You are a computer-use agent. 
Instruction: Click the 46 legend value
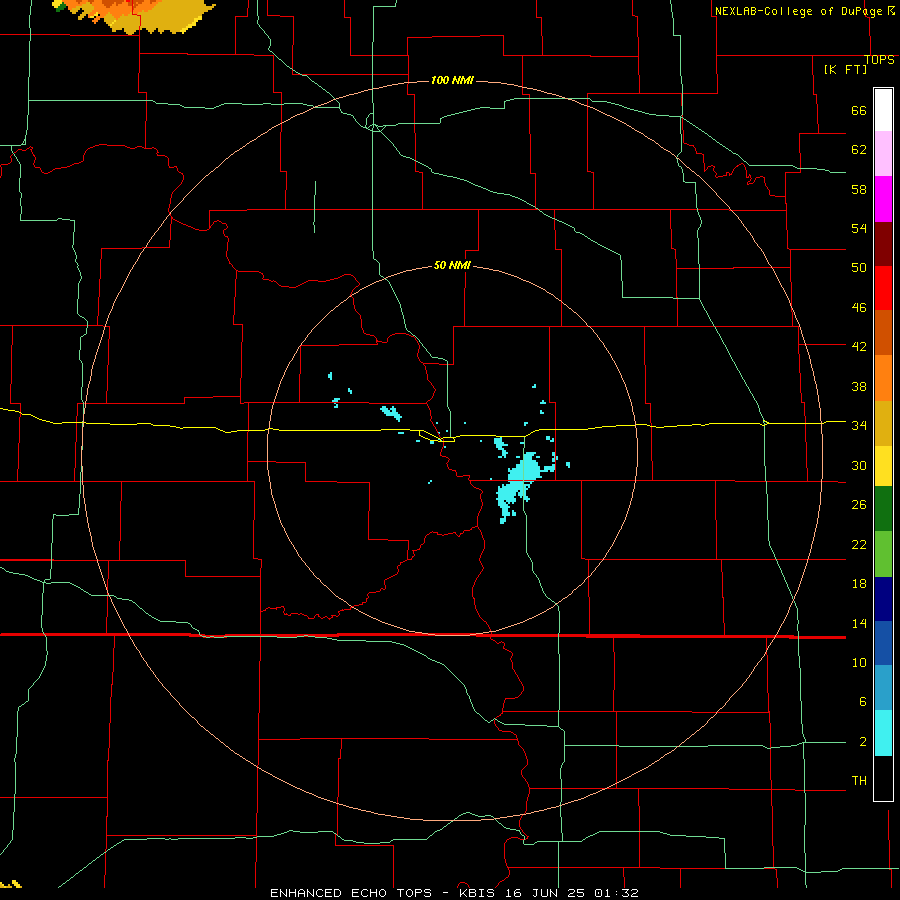tap(859, 308)
